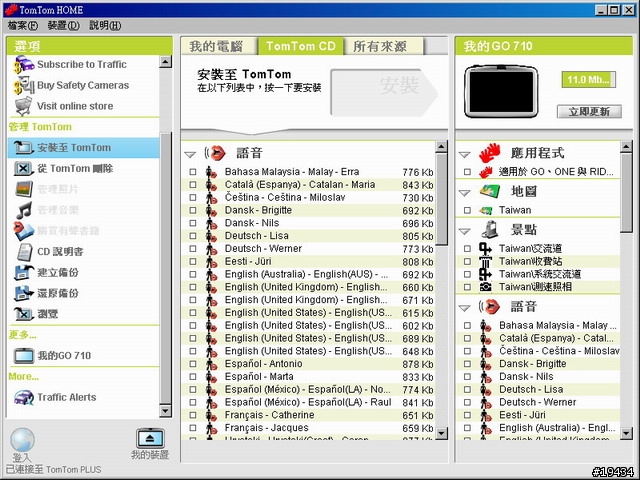Click the Subscribe to Traffic link
Viewport: 640px width, 480px height.
coord(82,64)
